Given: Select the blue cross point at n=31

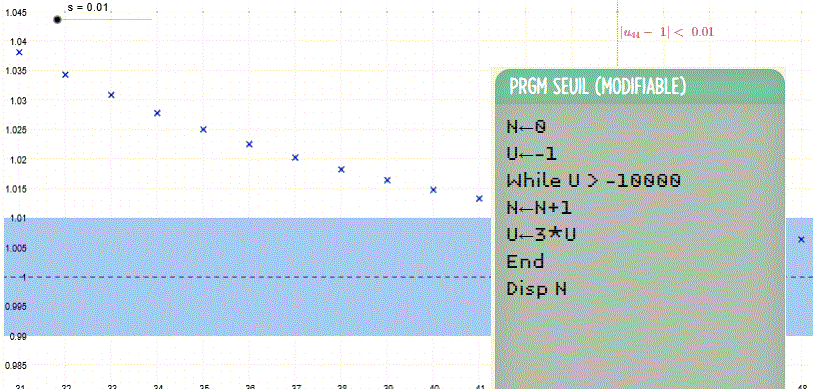Looking at the screenshot, I should click(19, 52).
